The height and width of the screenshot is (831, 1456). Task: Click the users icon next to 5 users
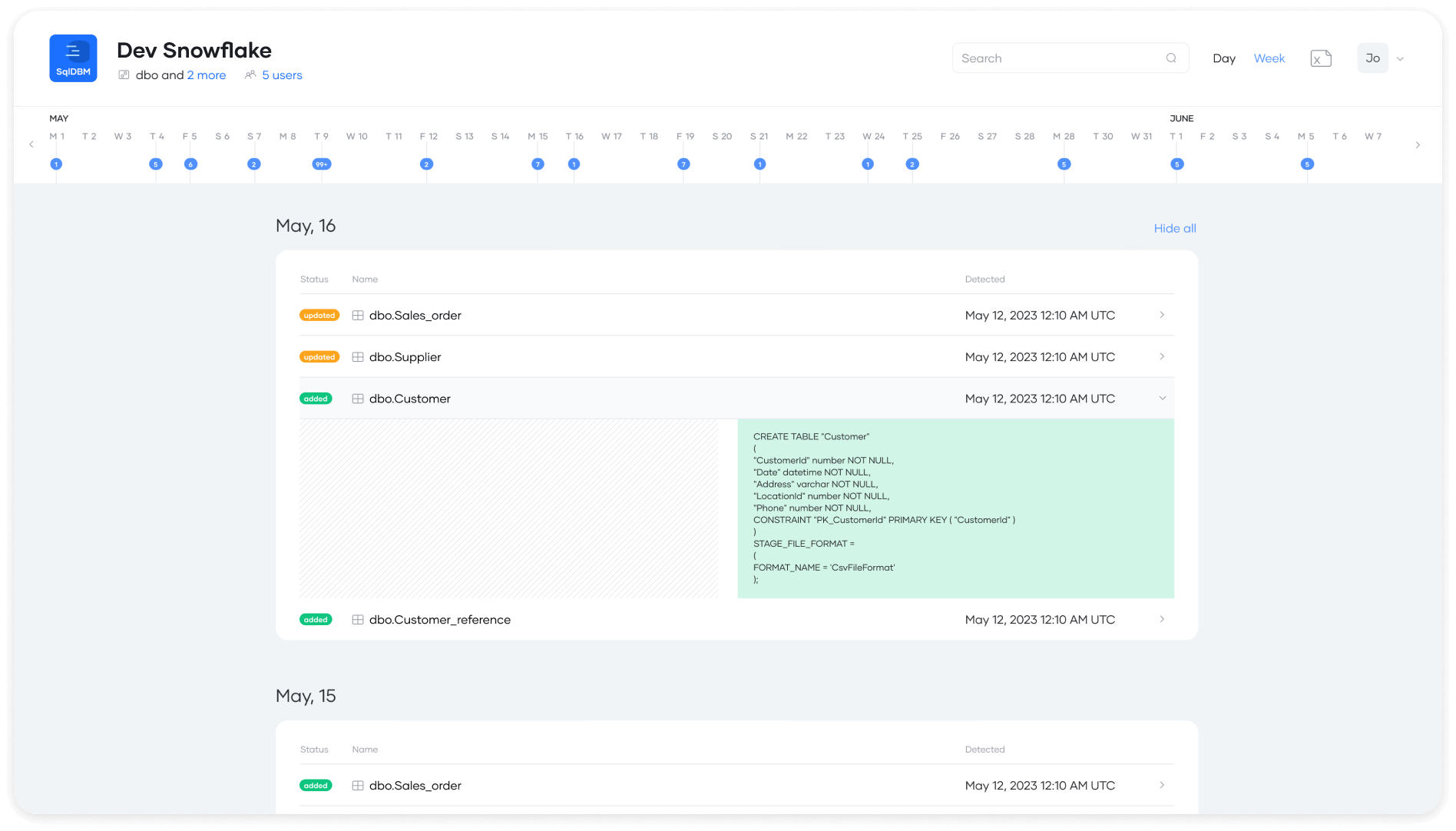(250, 75)
